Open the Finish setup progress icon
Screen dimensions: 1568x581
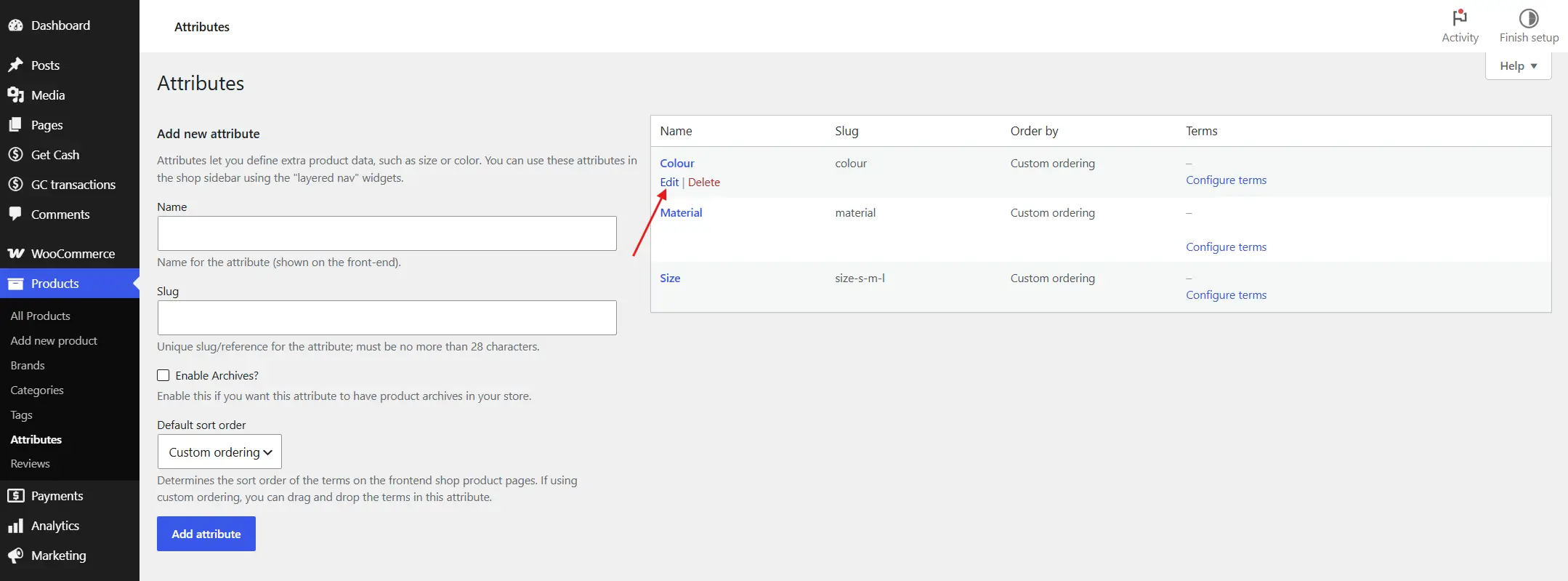pos(1529,18)
